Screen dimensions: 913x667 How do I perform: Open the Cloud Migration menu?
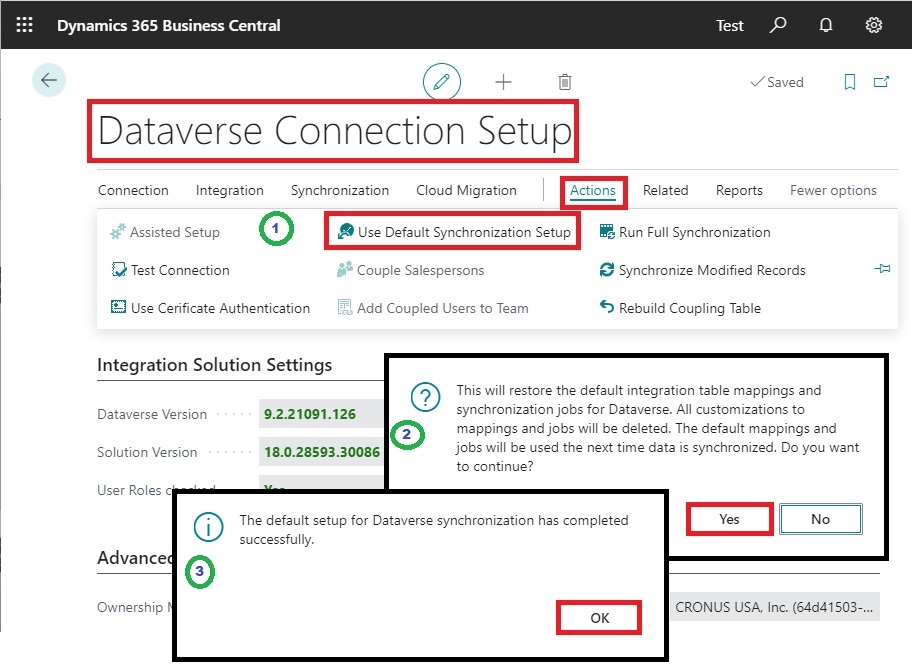(x=466, y=190)
